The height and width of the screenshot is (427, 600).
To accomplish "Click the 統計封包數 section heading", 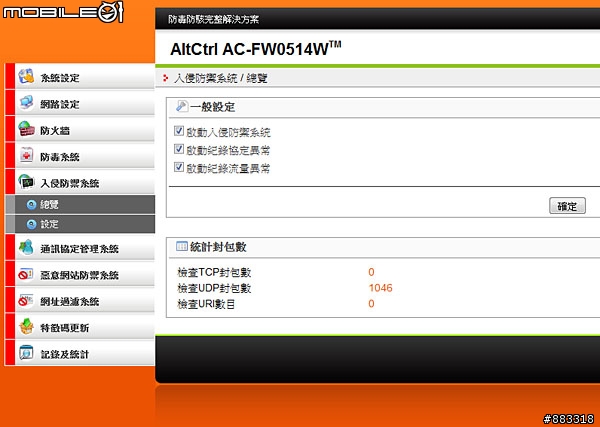I will click(x=218, y=247).
